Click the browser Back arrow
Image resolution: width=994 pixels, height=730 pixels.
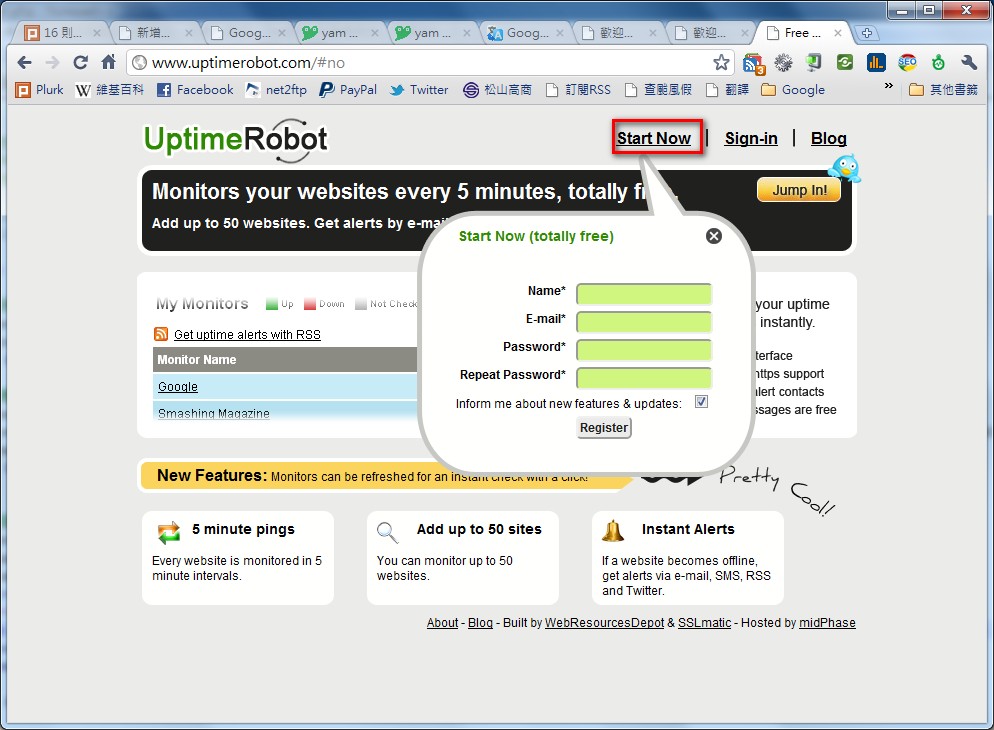24,62
